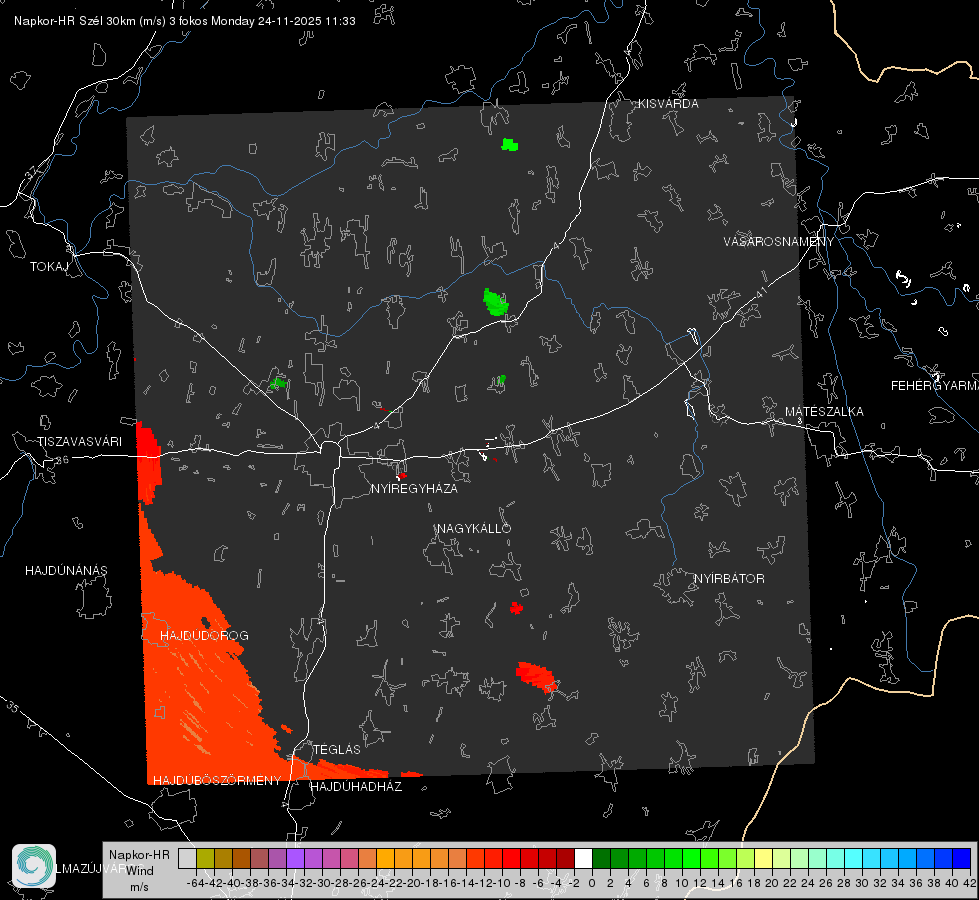The image size is (979, 900).
Task: Click road number 37 at upper left
Action: [32, 173]
